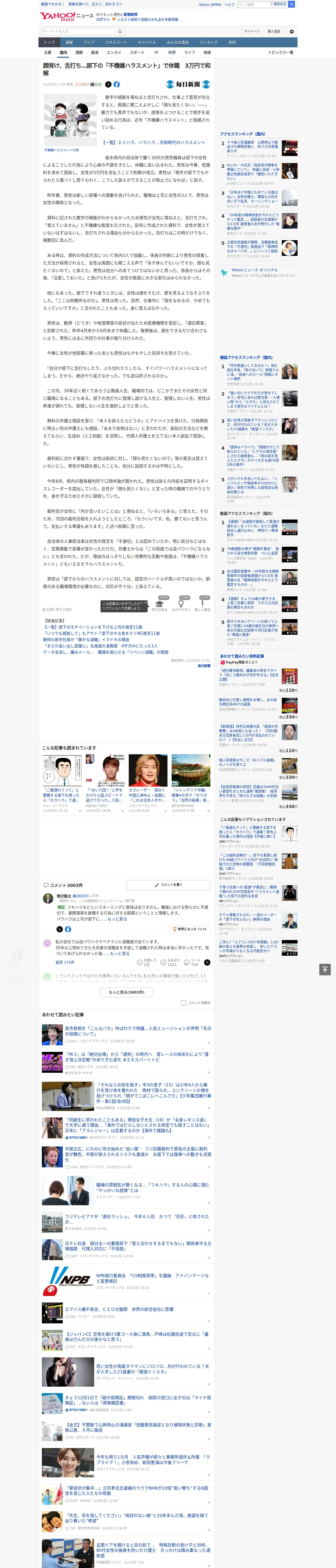Image resolution: width=336 pixels, height=1568 pixels.
Task: Select the 有料 tab
Action: (232, 43)
